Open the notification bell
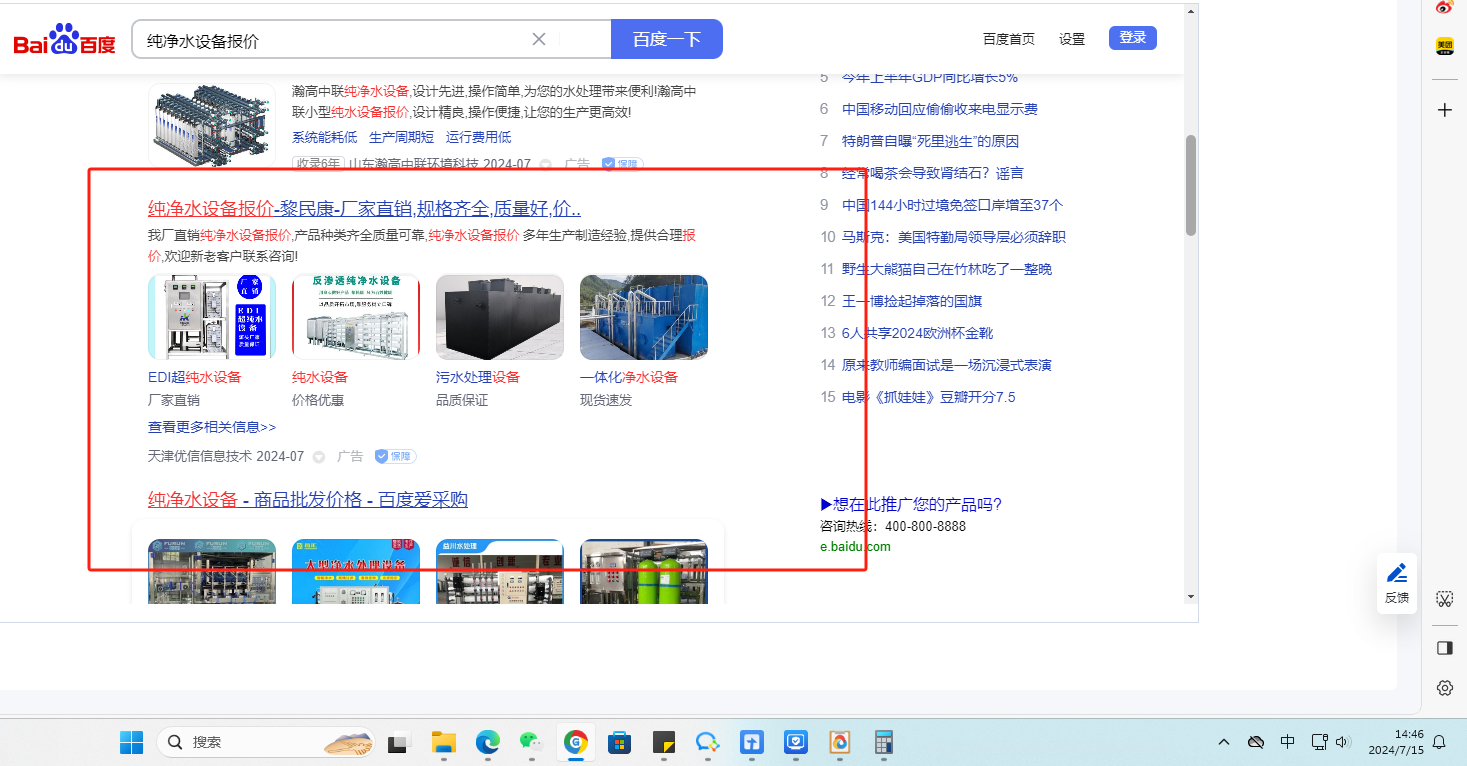 pyautogui.click(x=1439, y=742)
